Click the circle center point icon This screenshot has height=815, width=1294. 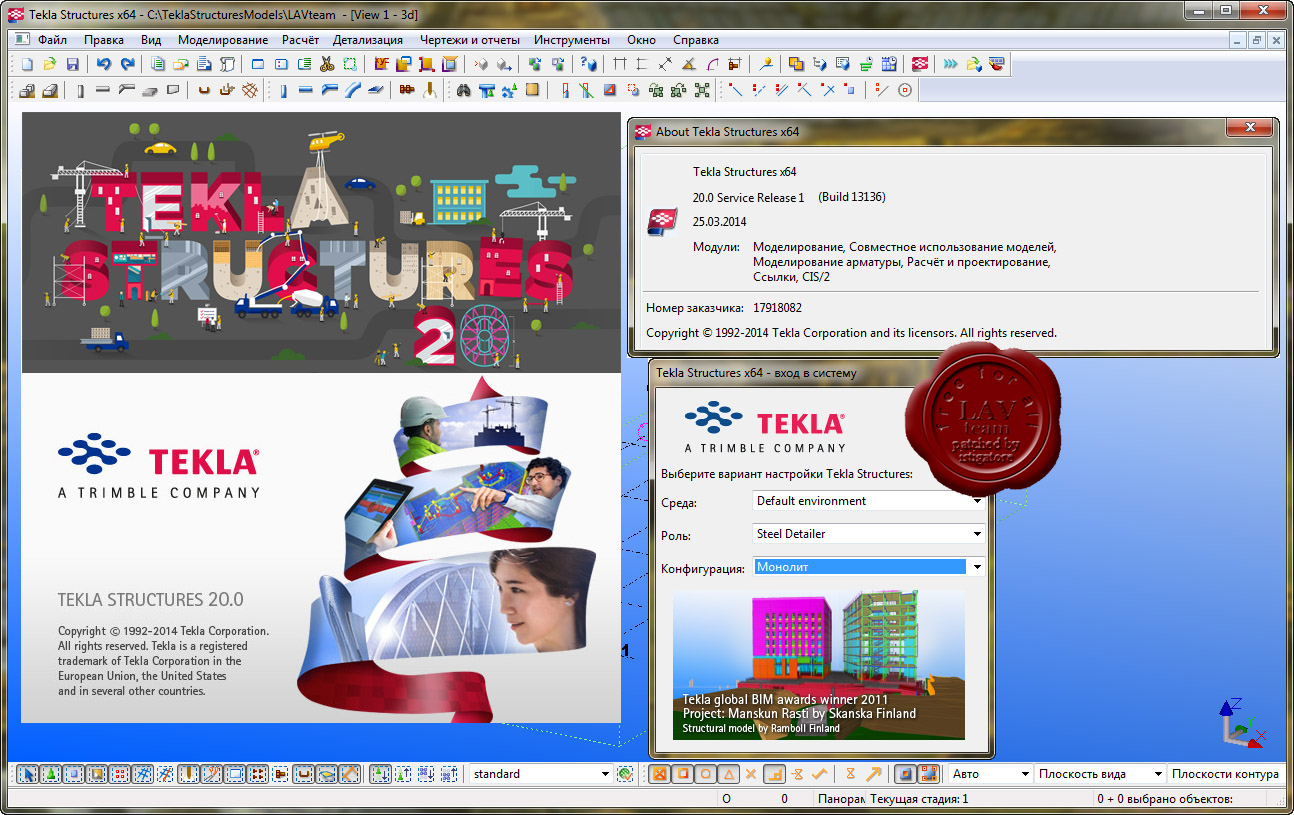click(904, 90)
